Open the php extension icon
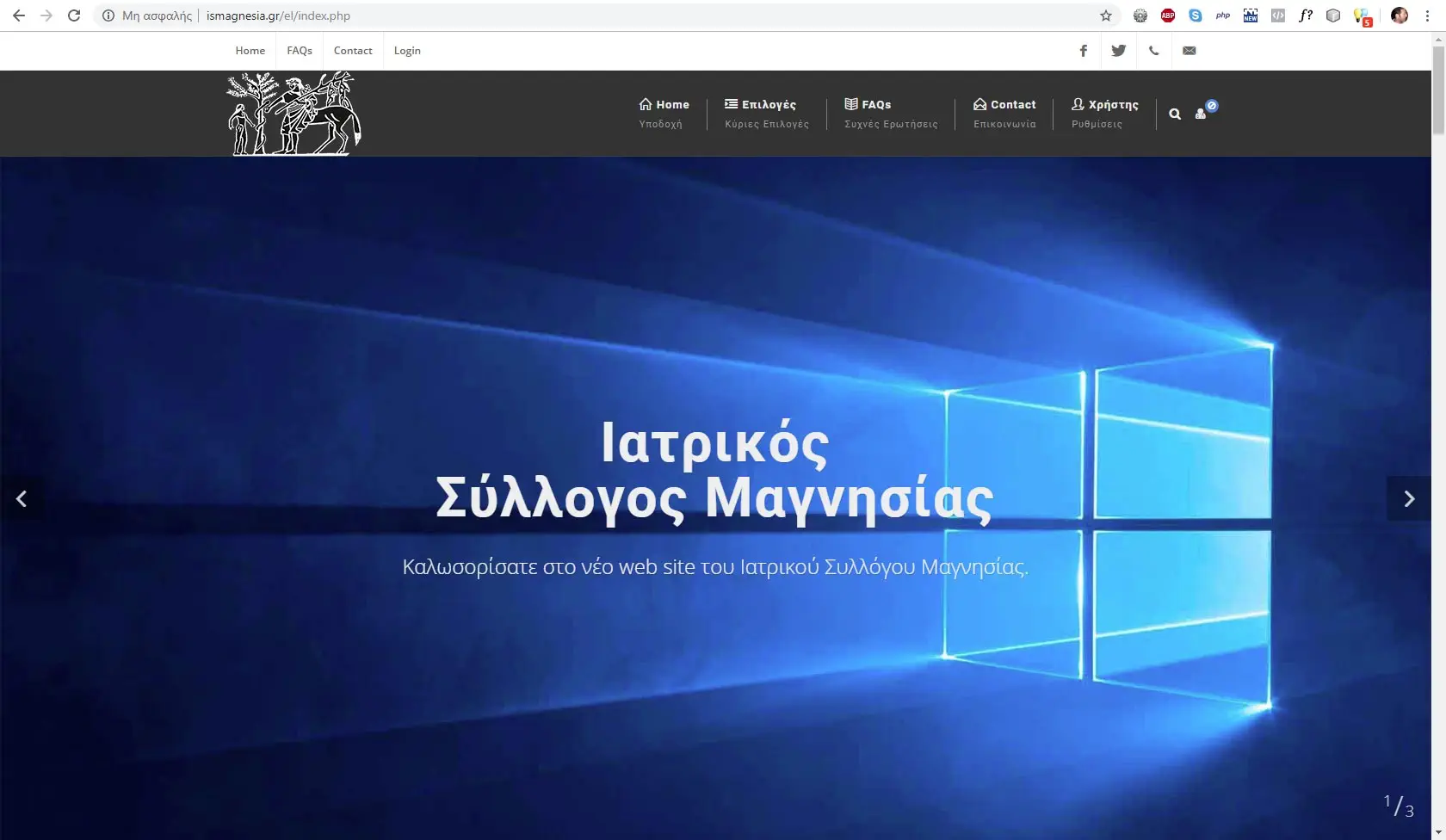Image resolution: width=1446 pixels, height=840 pixels. [1223, 15]
